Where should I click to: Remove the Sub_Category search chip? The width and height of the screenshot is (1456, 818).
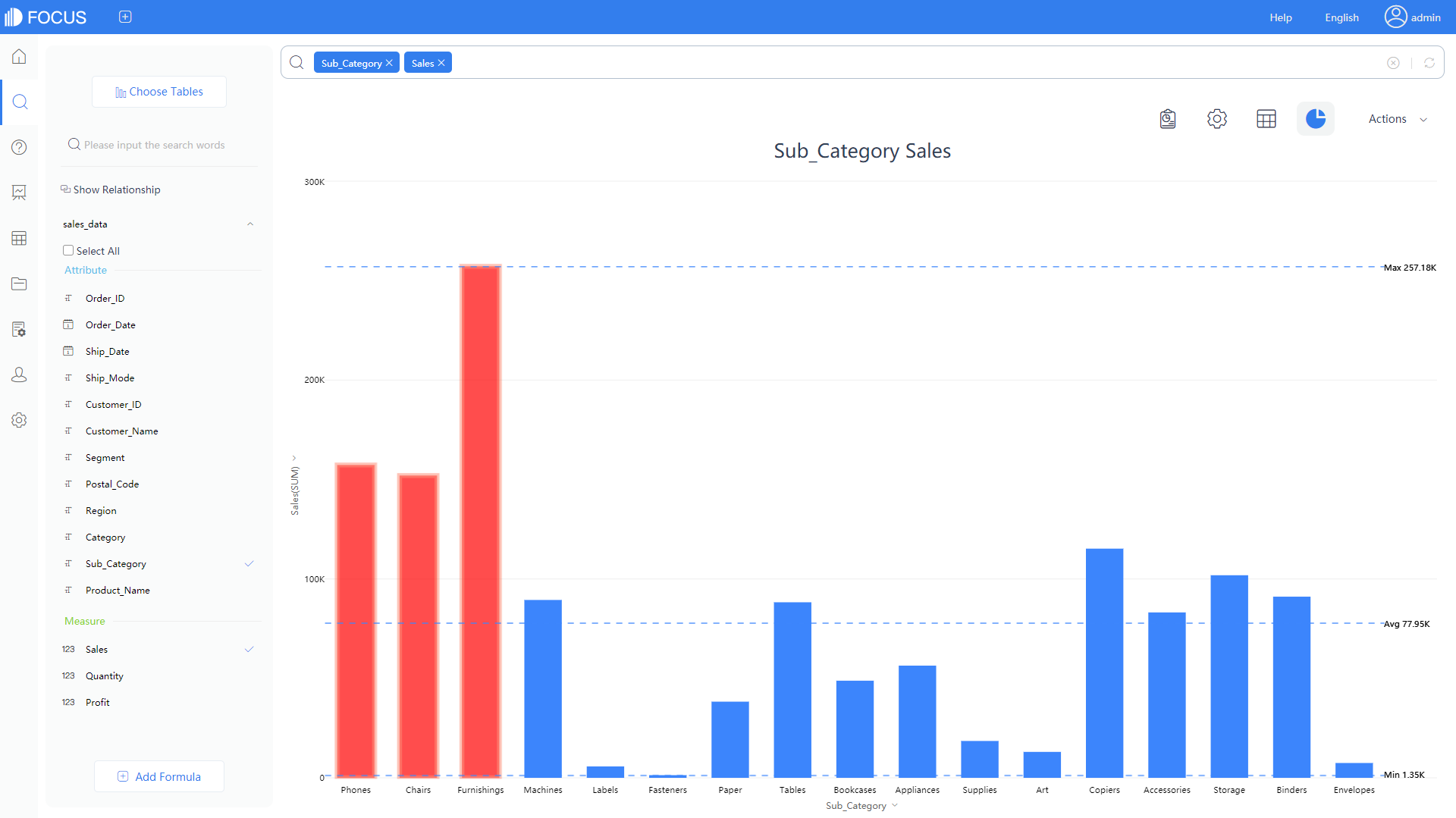click(x=389, y=63)
